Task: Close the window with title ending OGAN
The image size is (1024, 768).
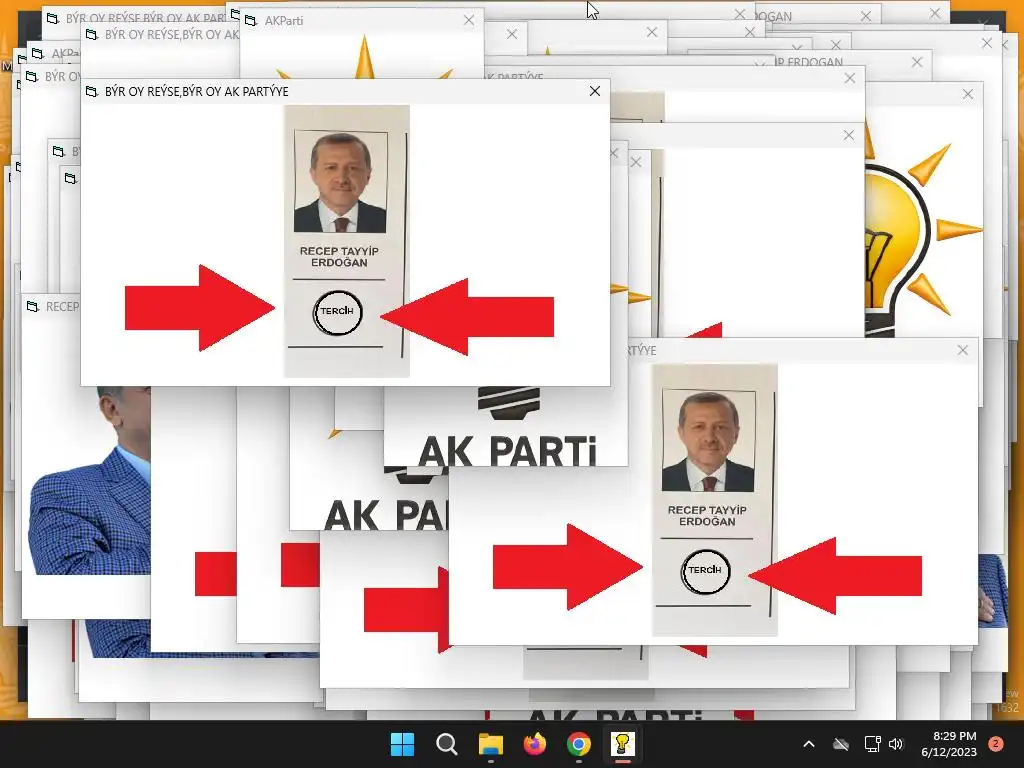Action: (x=866, y=16)
